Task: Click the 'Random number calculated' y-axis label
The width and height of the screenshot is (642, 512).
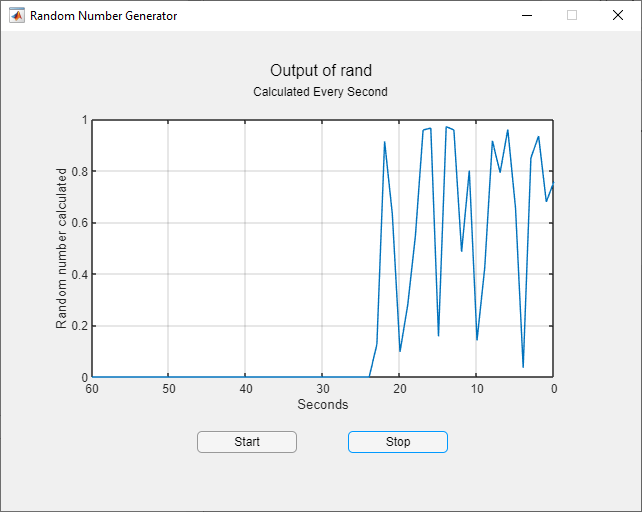Action: tap(61, 248)
